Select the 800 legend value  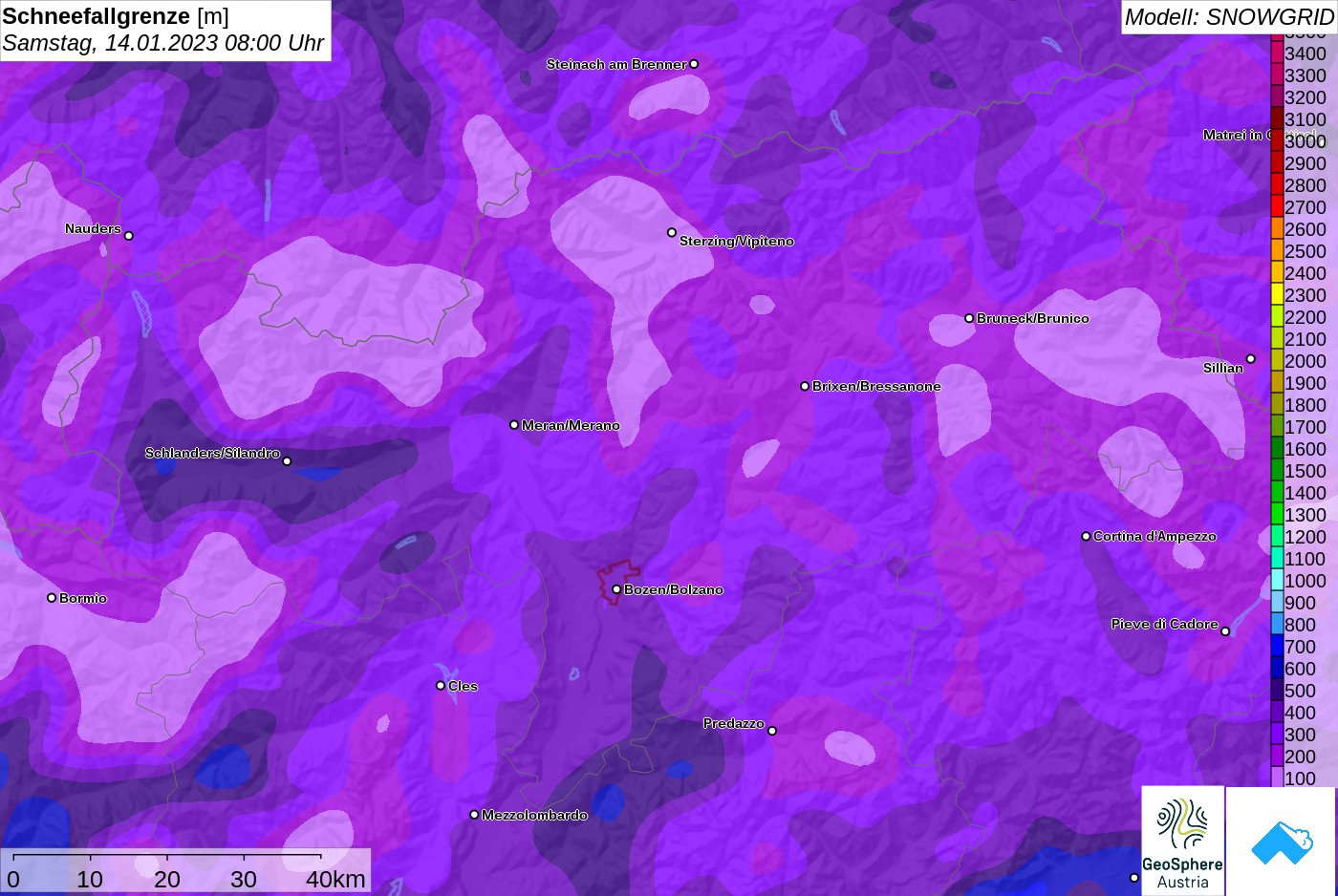[x=1301, y=625]
